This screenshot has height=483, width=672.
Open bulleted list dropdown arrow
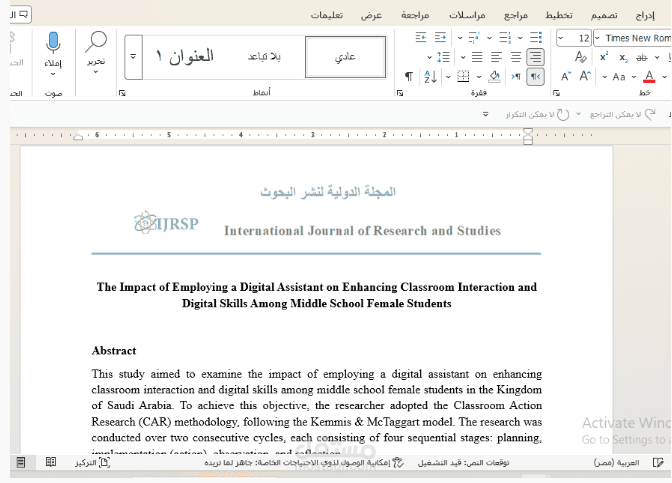(520, 38)
